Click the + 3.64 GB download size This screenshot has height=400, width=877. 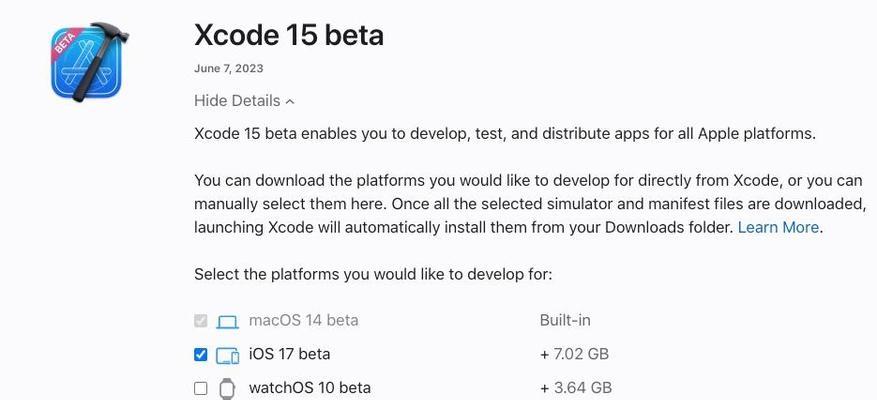pyautogui.click(x=576, y=388)
